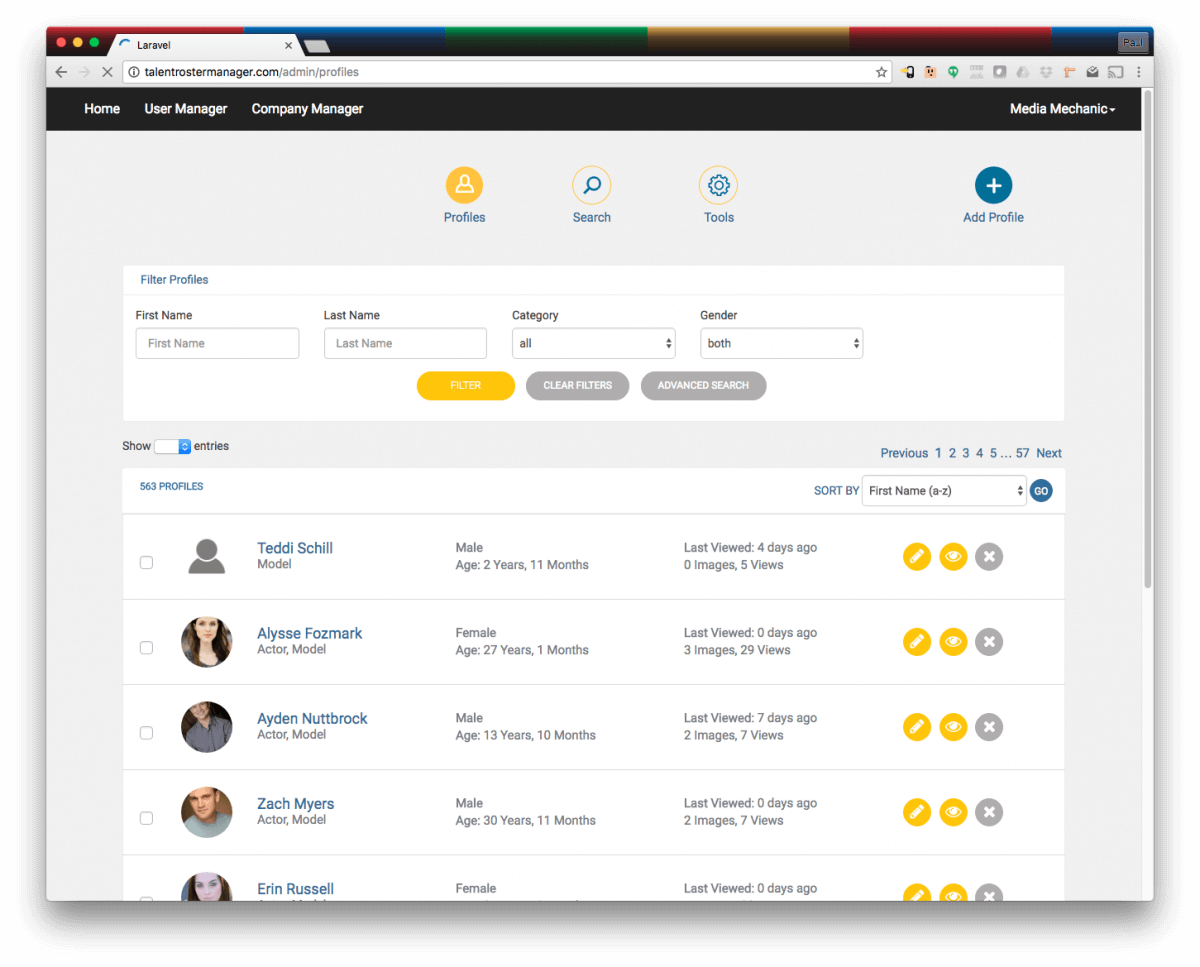
Task: Check the checkbox next to Teddi Schill
Action: point(146,562)
